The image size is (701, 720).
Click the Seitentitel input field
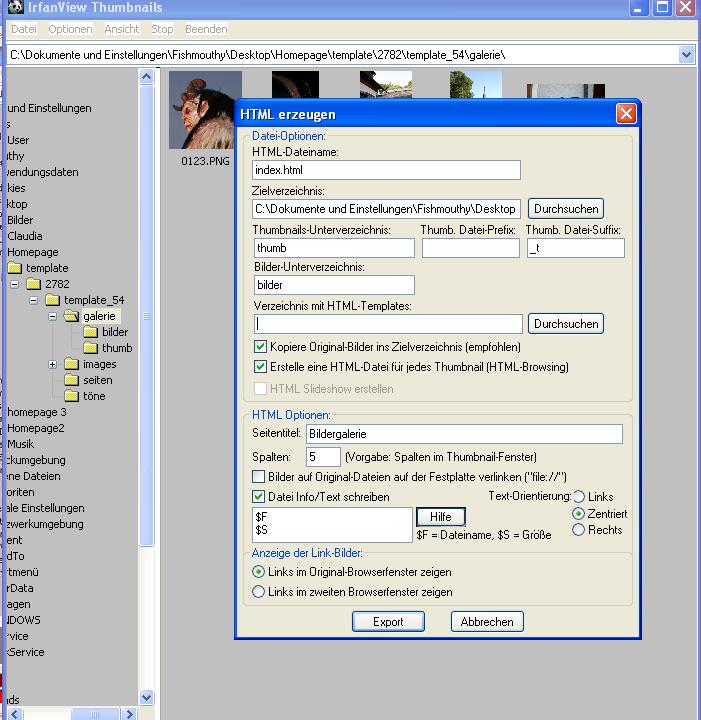click(x=463, y=434)
